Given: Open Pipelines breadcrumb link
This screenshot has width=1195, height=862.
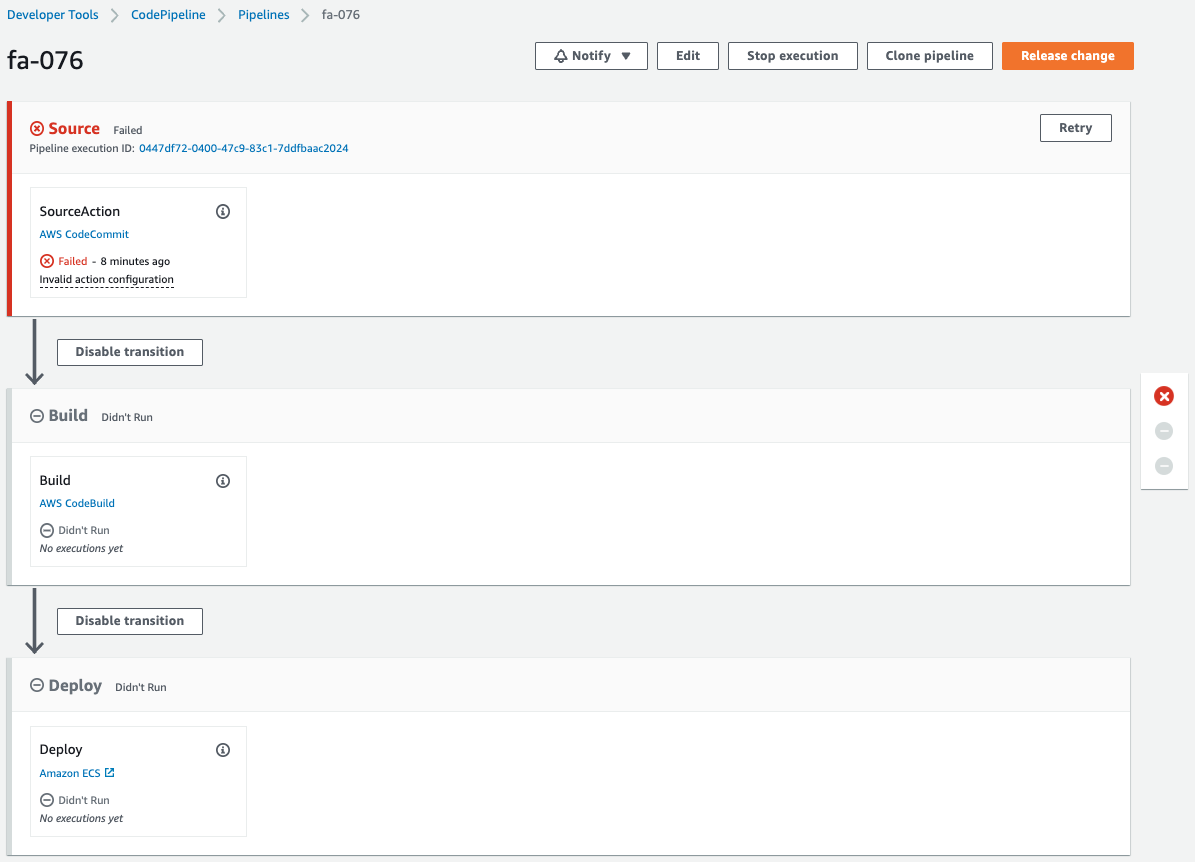Looking at the screenshot, I should click(264, 15).
